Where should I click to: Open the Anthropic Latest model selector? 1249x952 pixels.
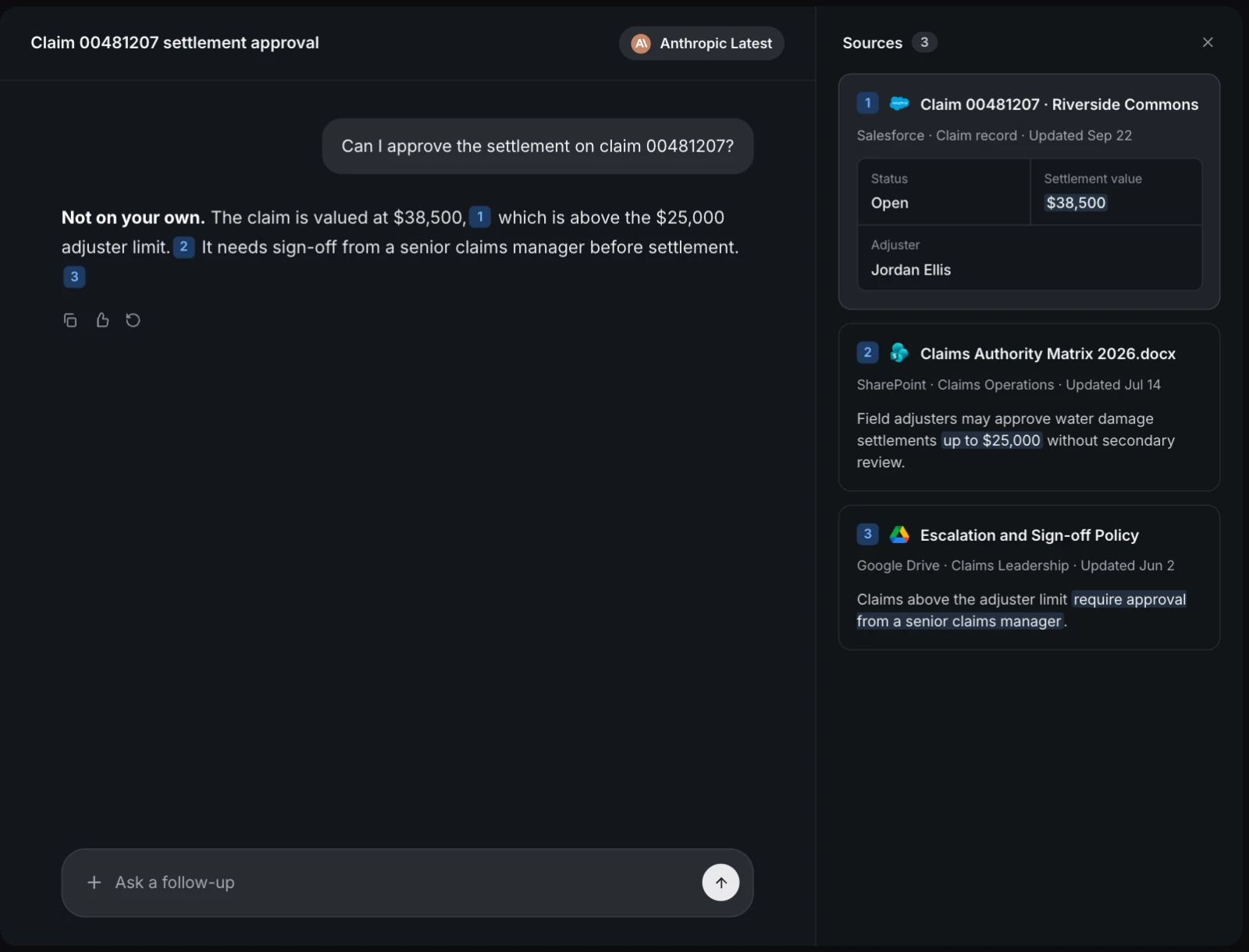tap(702, 44)
